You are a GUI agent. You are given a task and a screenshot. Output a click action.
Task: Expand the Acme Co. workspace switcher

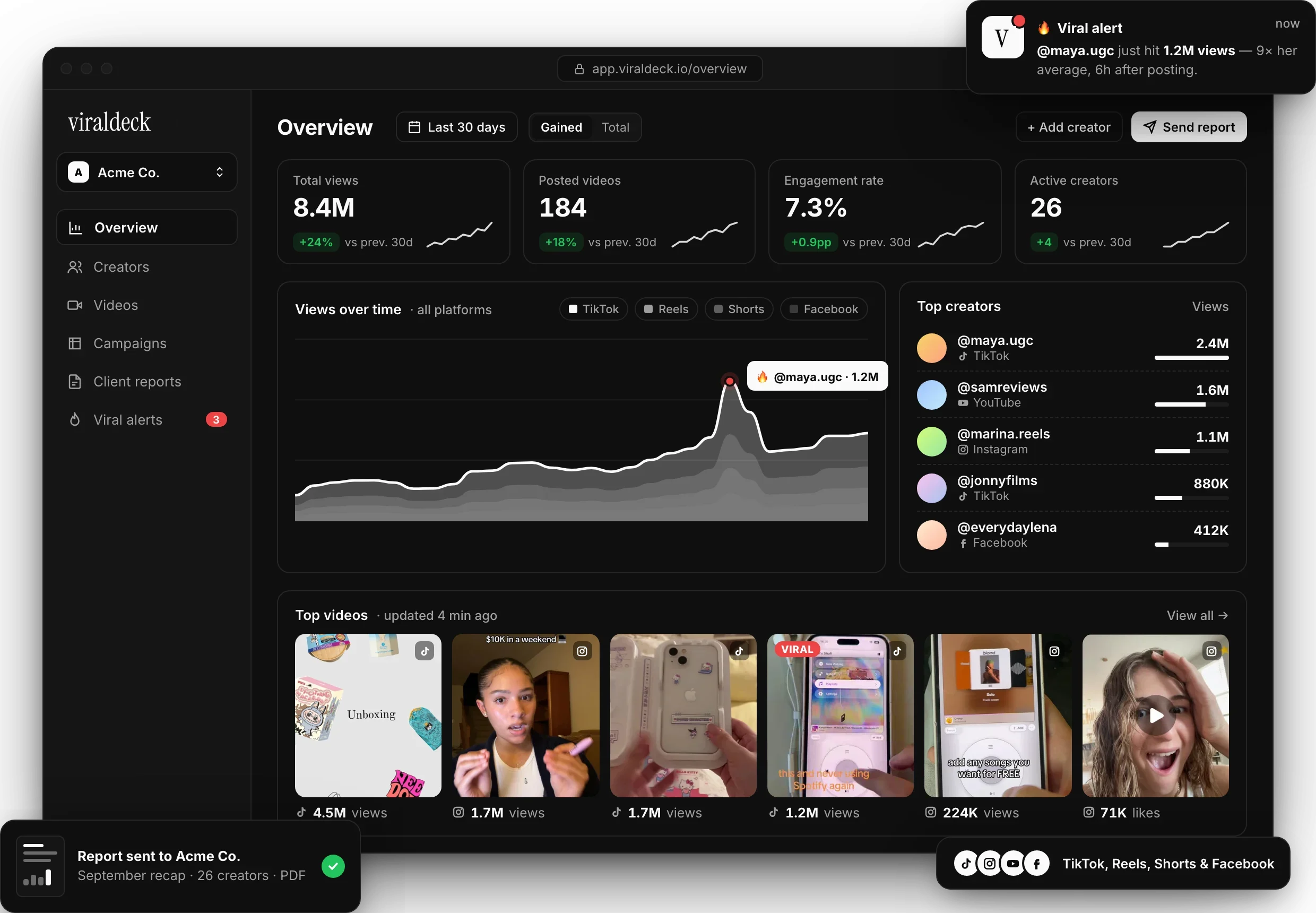[x=146, y=172]
